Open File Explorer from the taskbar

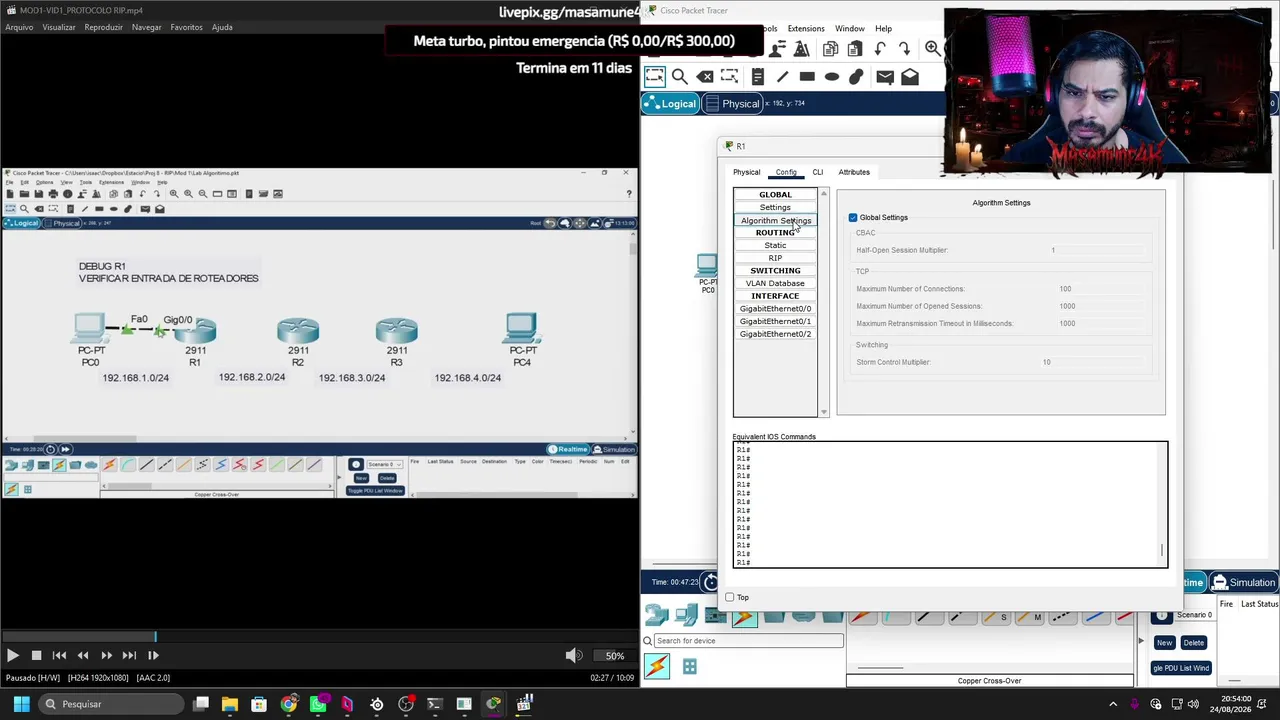[230, 704]
